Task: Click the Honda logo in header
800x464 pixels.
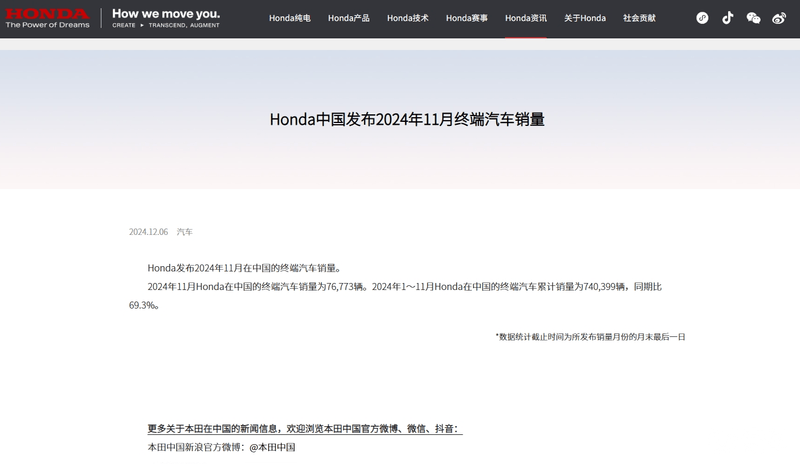Action: (x=47, y=18)
